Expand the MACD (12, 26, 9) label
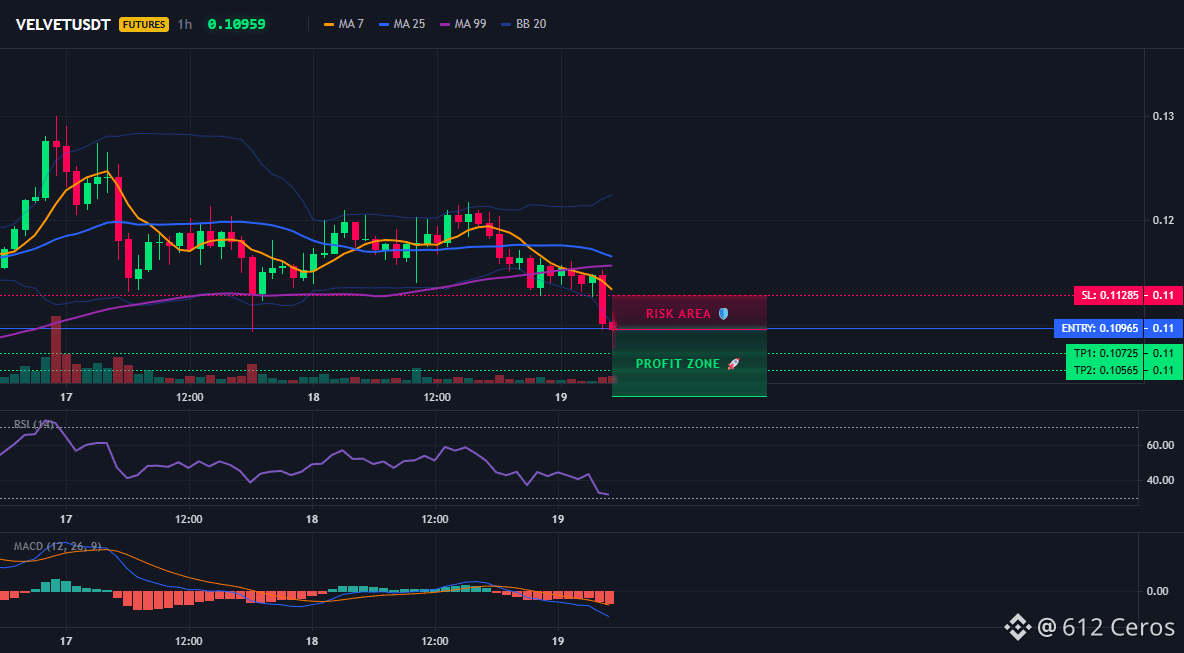1184x653 pixels. [57, 546]
